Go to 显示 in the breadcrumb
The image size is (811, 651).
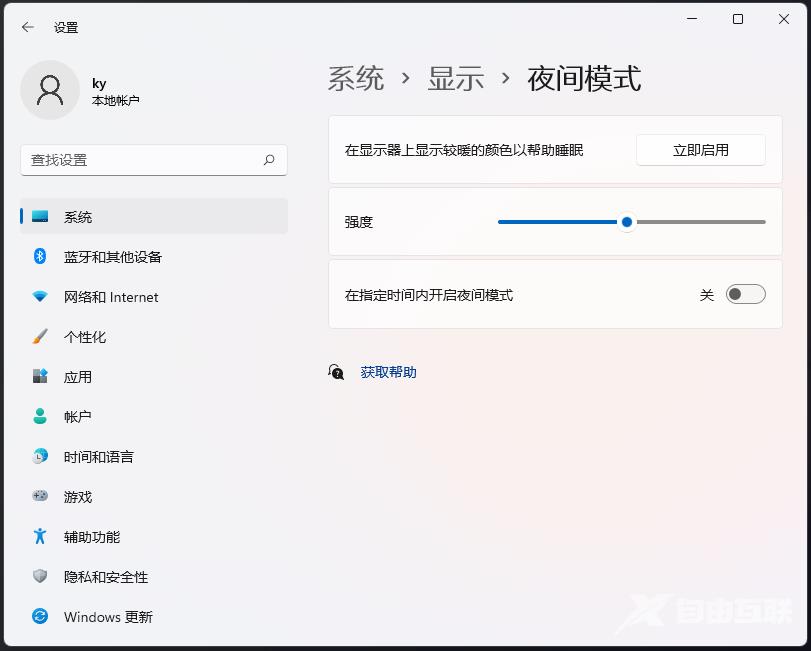click(456, 79)
